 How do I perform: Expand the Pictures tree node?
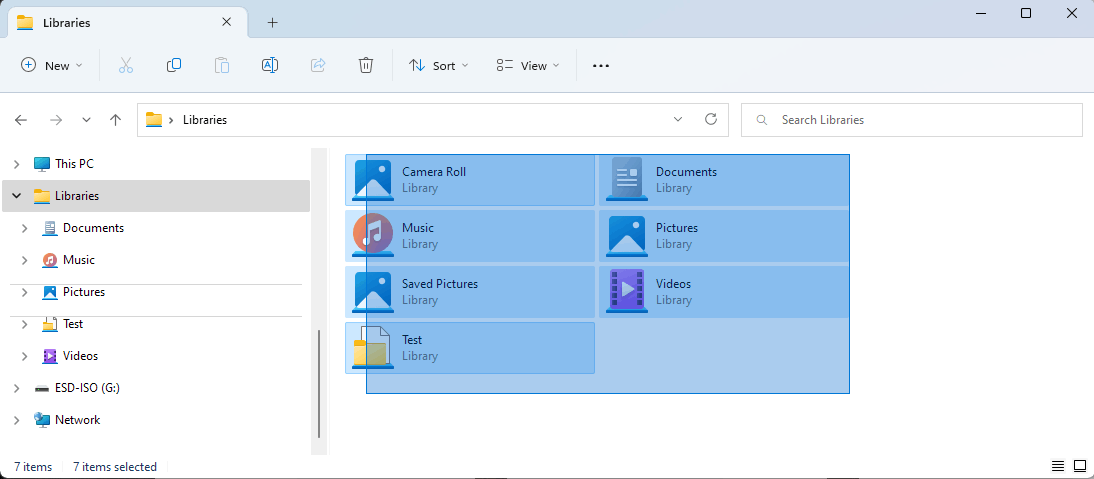pyautogui.click(x=24, y=292)
